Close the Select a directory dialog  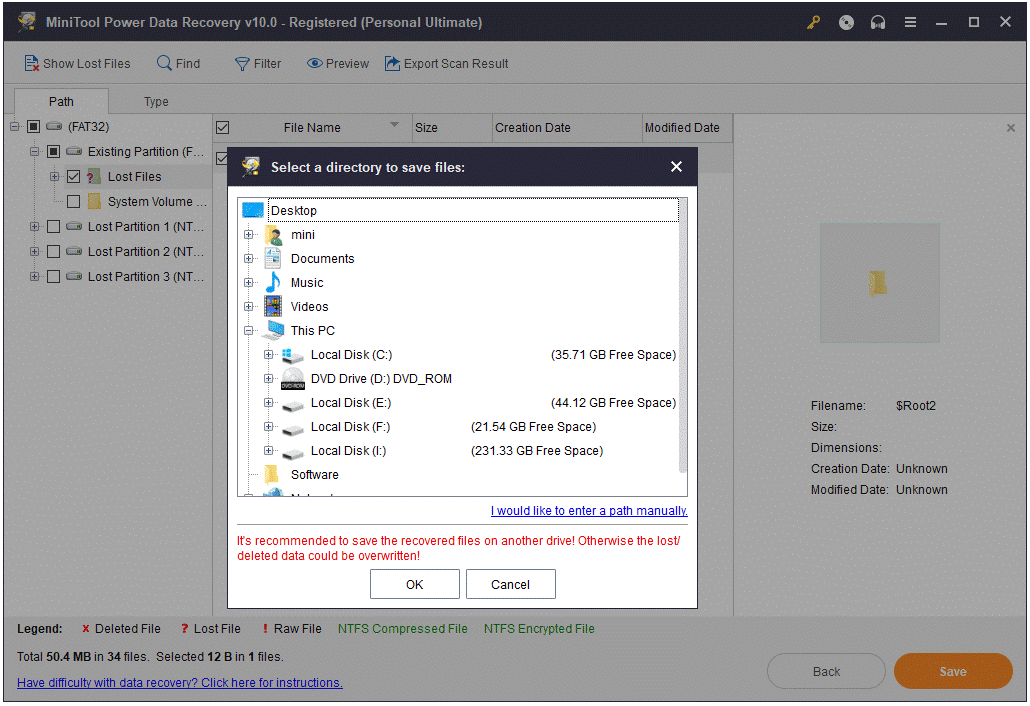point(677,167)
